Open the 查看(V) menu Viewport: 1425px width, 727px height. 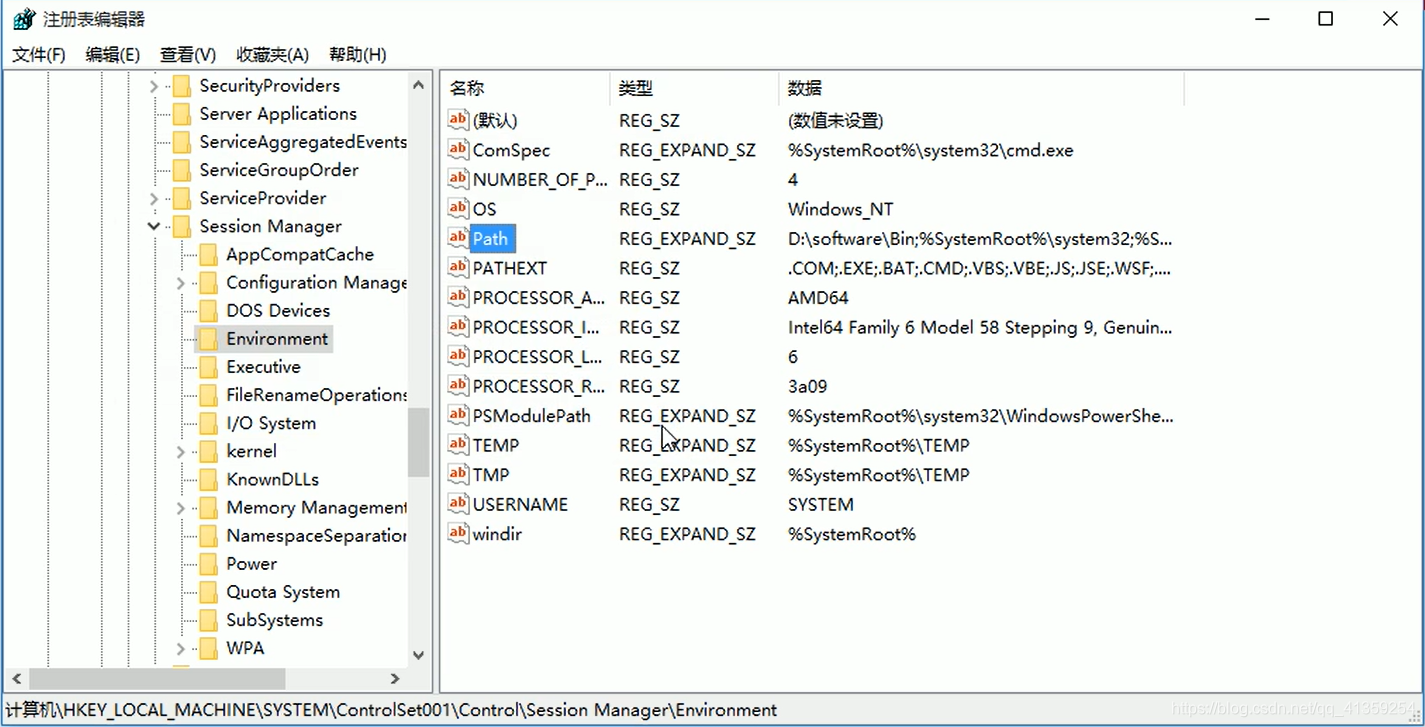pyautogui.click(x=188, y=54)
